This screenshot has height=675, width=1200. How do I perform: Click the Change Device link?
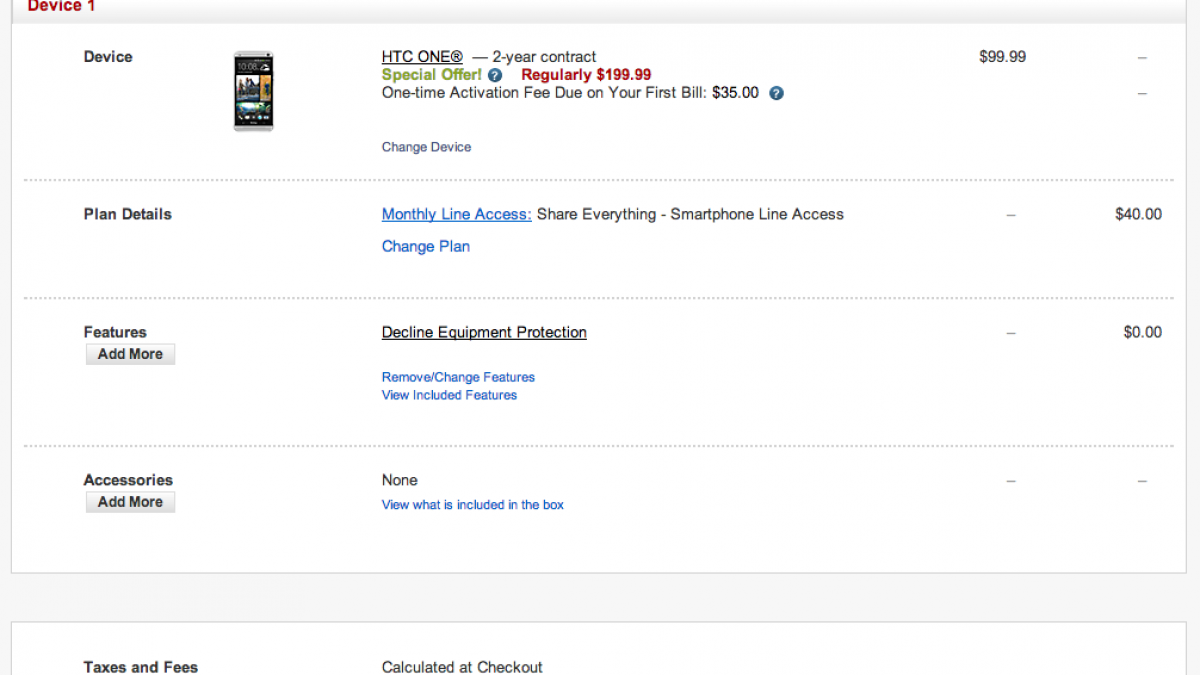pos(426,147)
